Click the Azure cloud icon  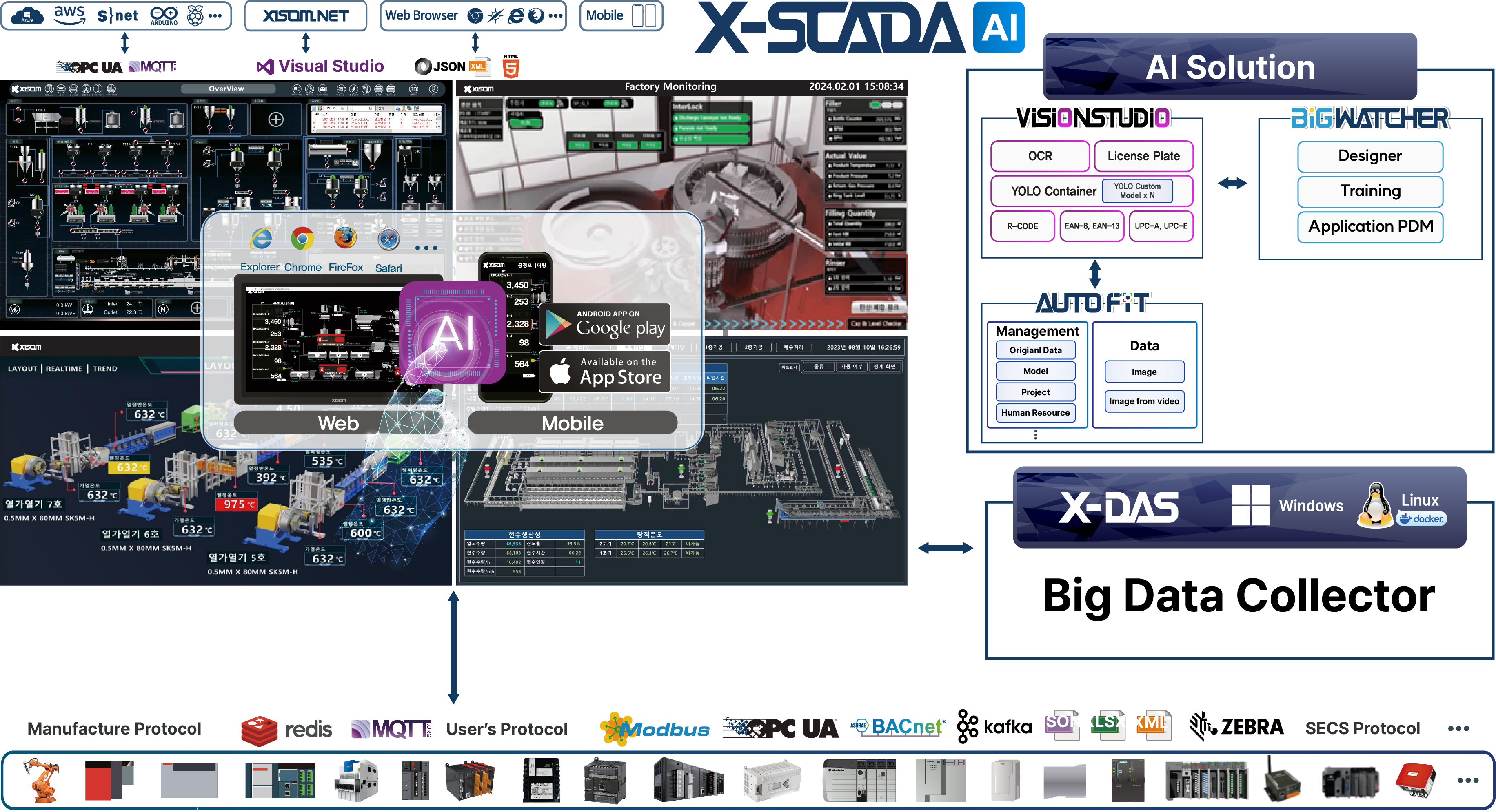(27, 15)
